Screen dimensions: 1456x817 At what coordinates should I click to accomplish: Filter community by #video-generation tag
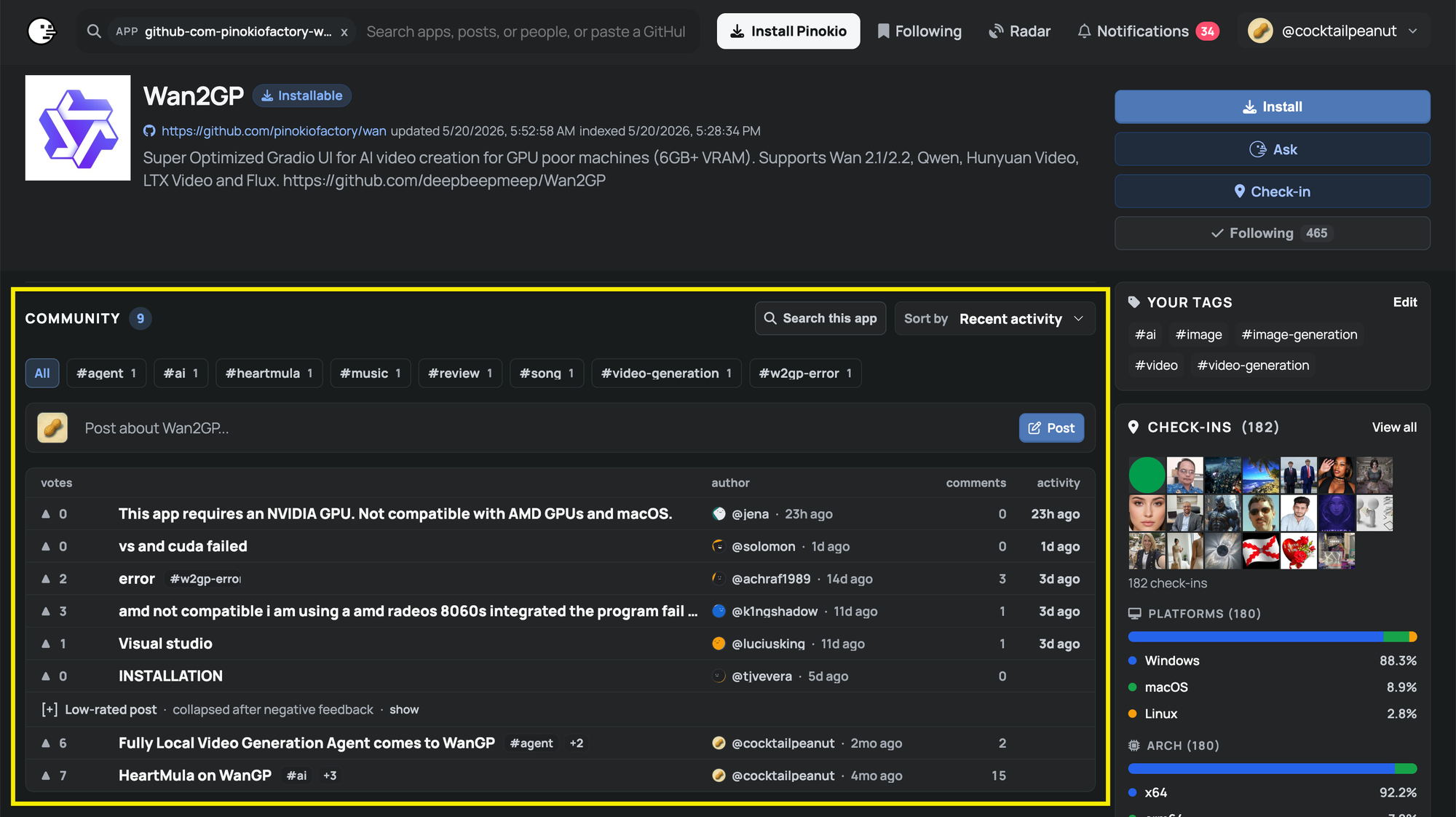tap(666, 374)
